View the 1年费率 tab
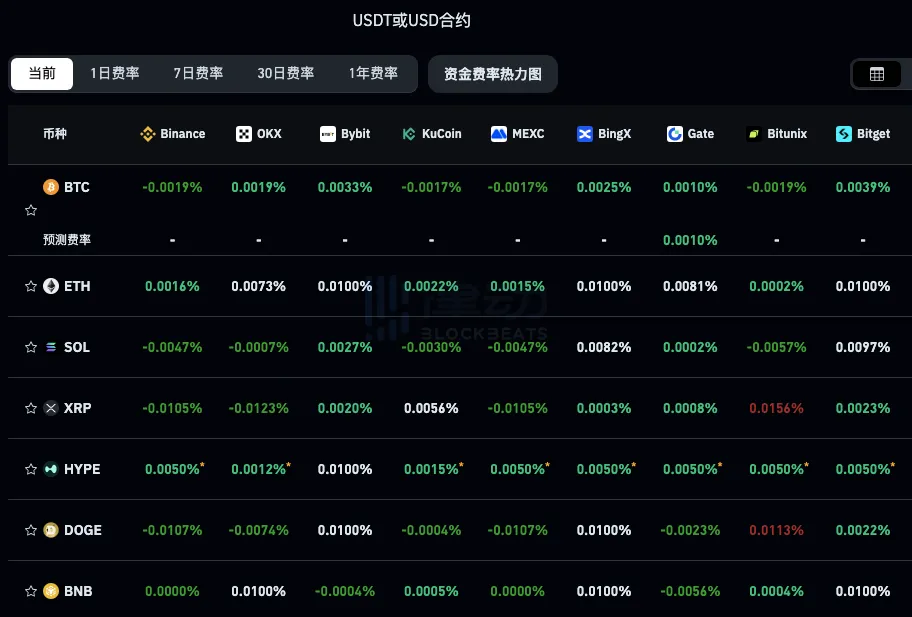 [x=373, y=73]
